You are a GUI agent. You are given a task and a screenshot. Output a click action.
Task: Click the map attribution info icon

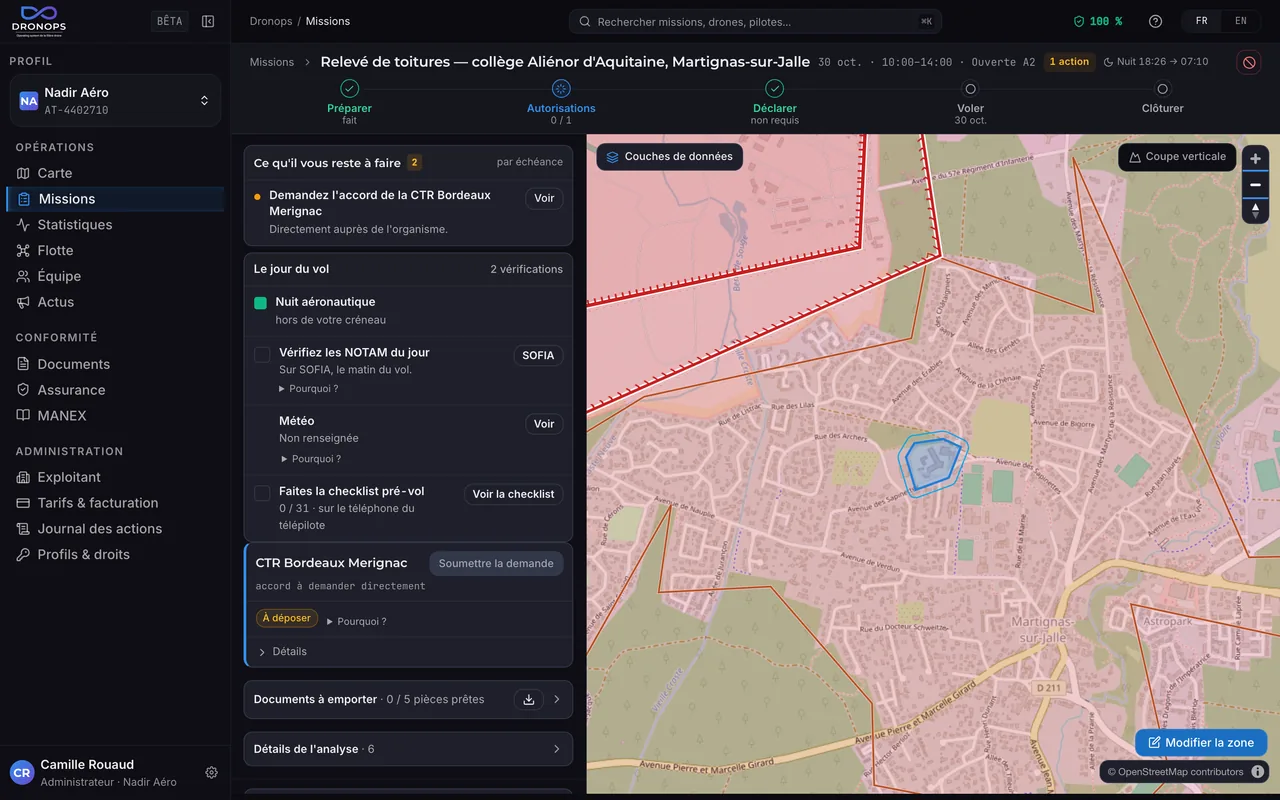[1258, 771]
